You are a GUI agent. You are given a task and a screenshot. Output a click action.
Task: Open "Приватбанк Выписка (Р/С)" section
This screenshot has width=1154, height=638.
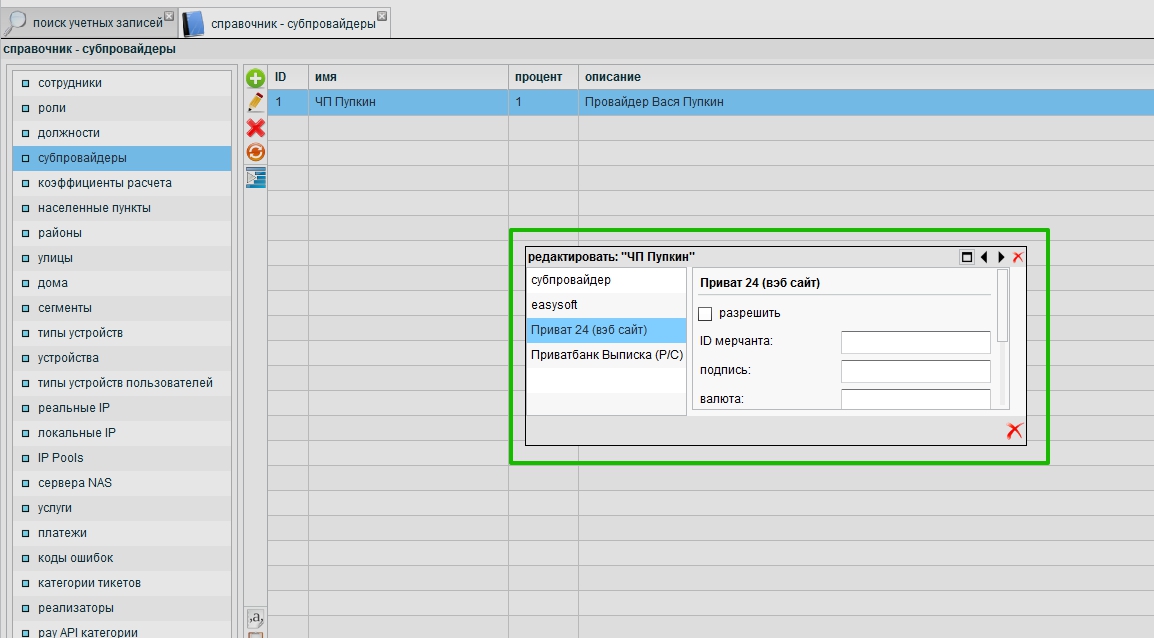606,355
